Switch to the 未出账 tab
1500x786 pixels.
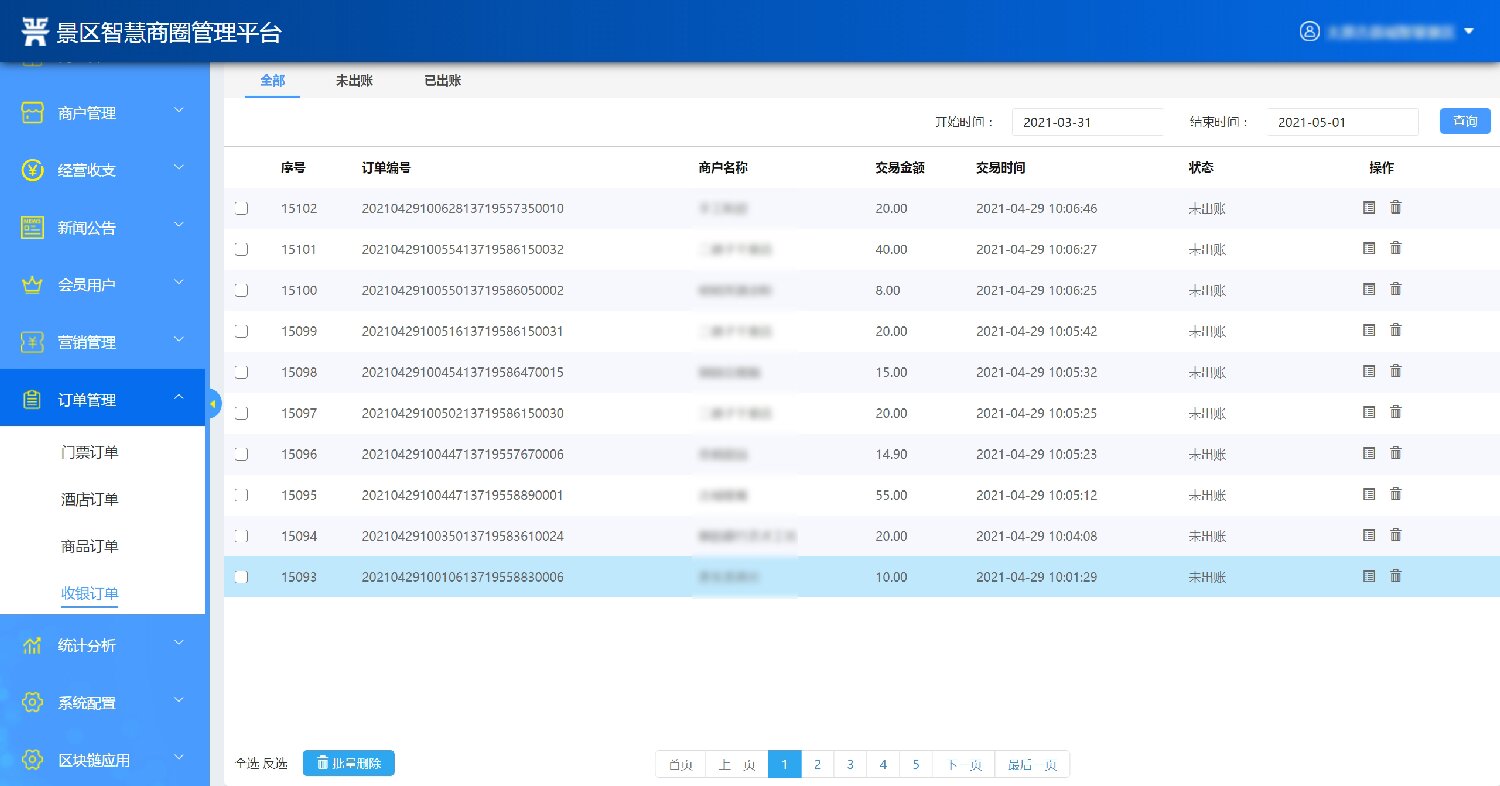(x=354, y=81)
